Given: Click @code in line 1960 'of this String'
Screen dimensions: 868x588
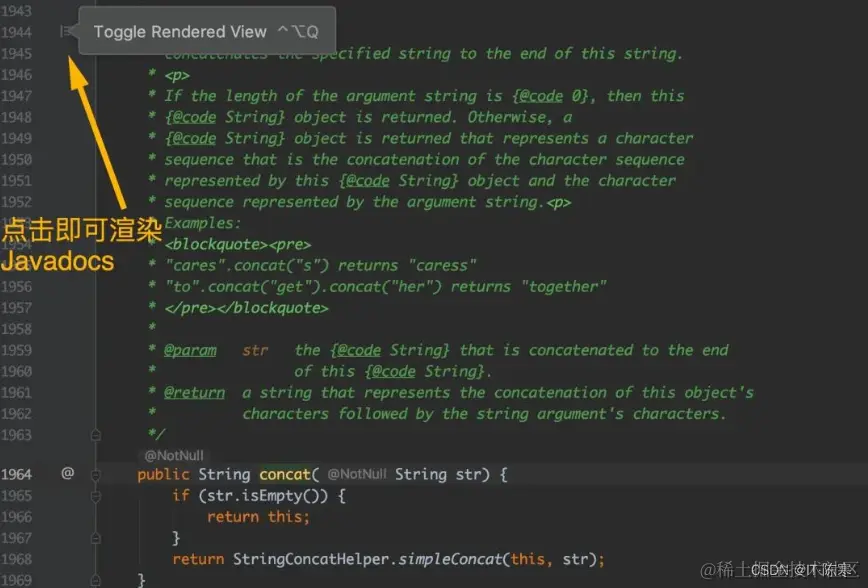Looking at the screenshot, I should tap(394, 372).
